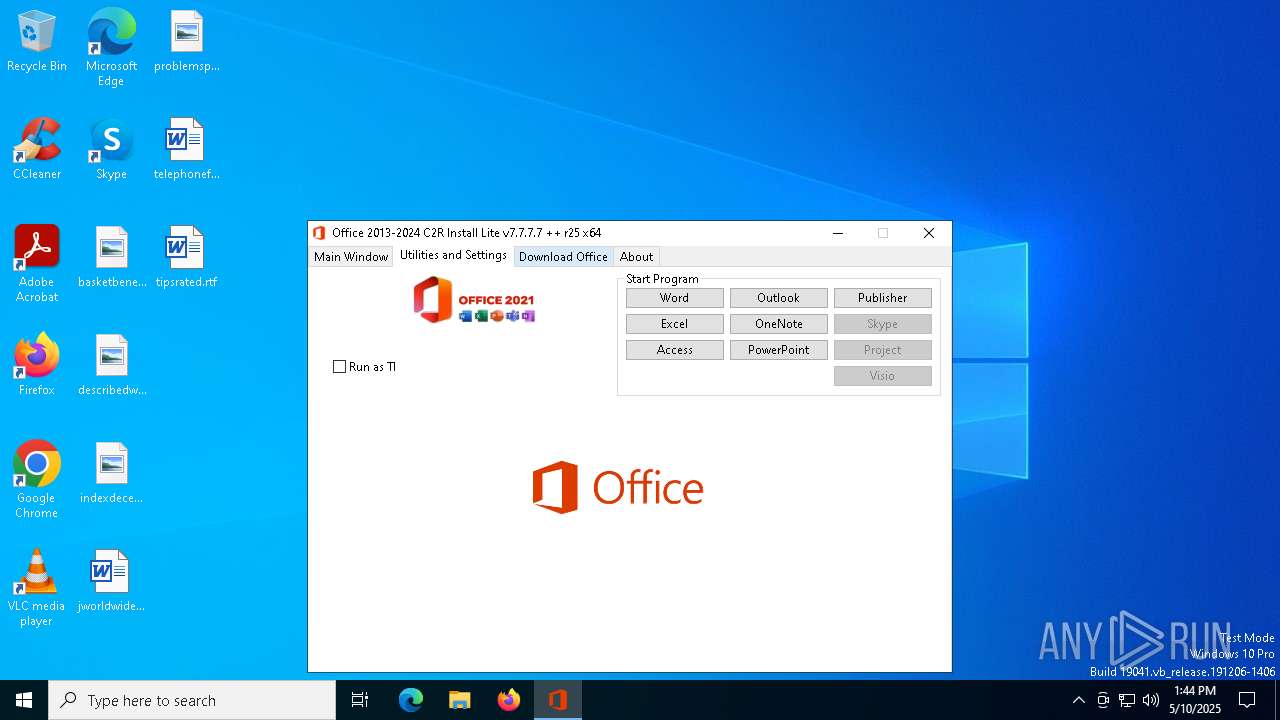Start Publisher from Start Program group
Viewport: 1280px width, 720px height.
point(883,298)
